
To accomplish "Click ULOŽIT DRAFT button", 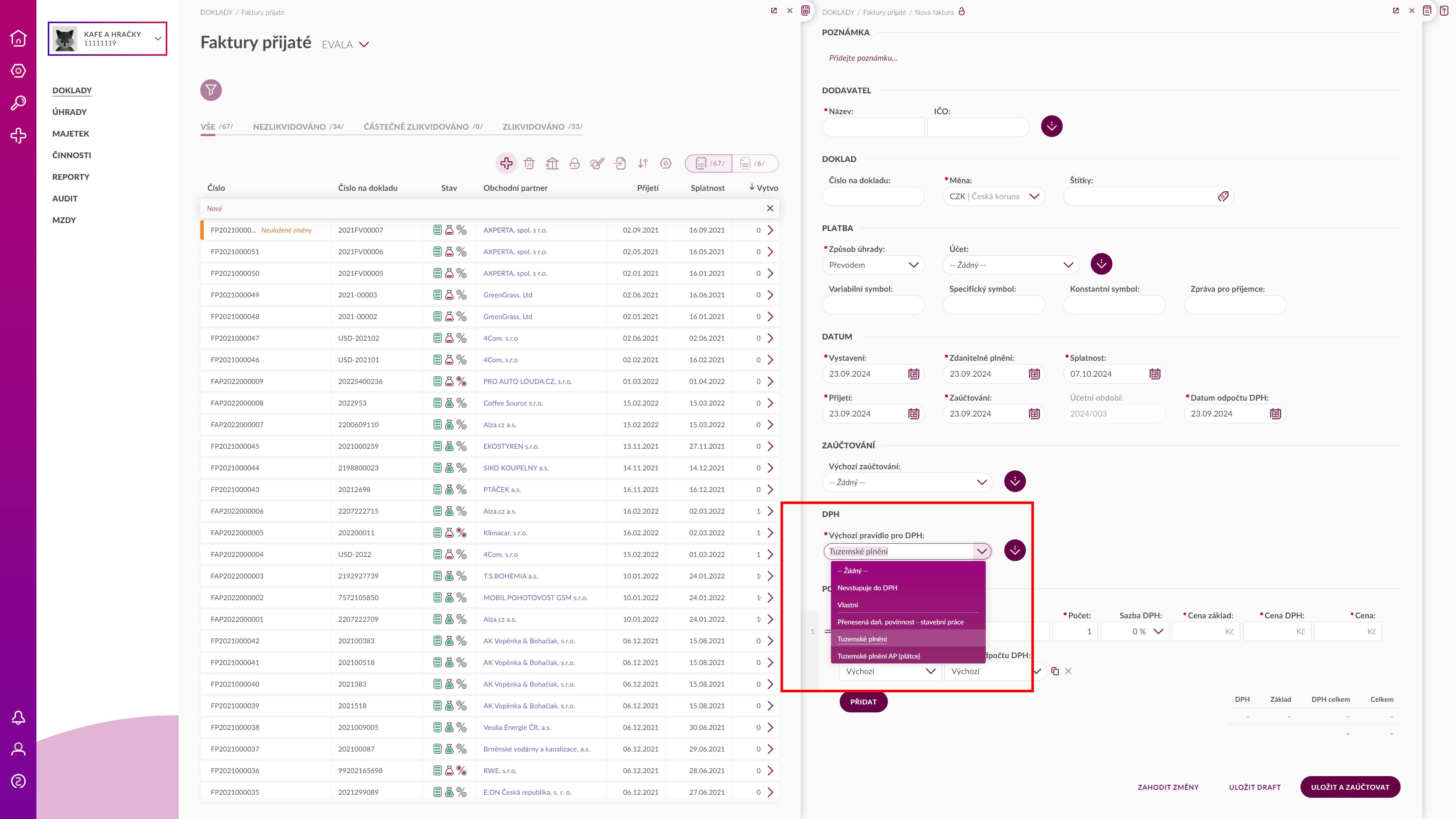I will click(1254, 787).
